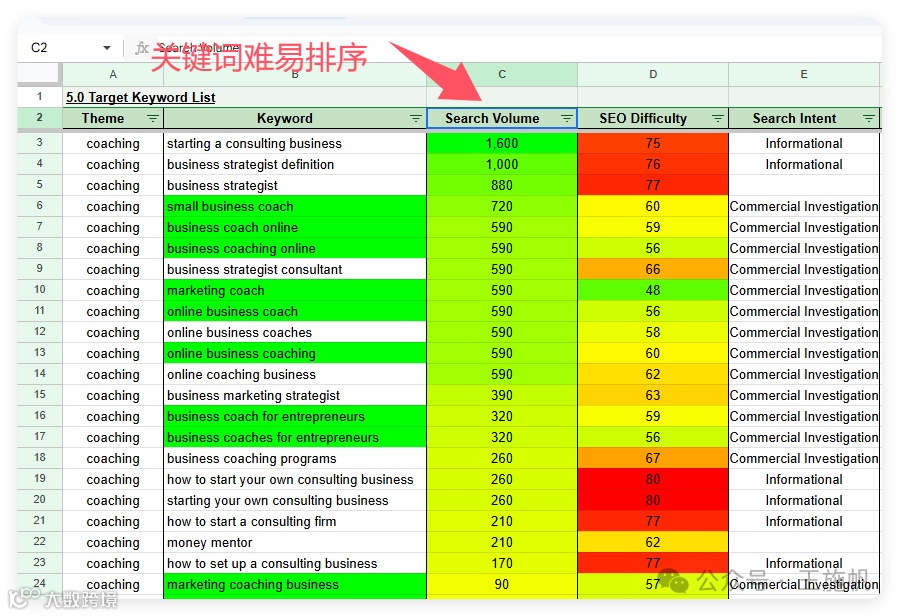Select row 22 header
This screenshot has width=899, height=616.
40,541
